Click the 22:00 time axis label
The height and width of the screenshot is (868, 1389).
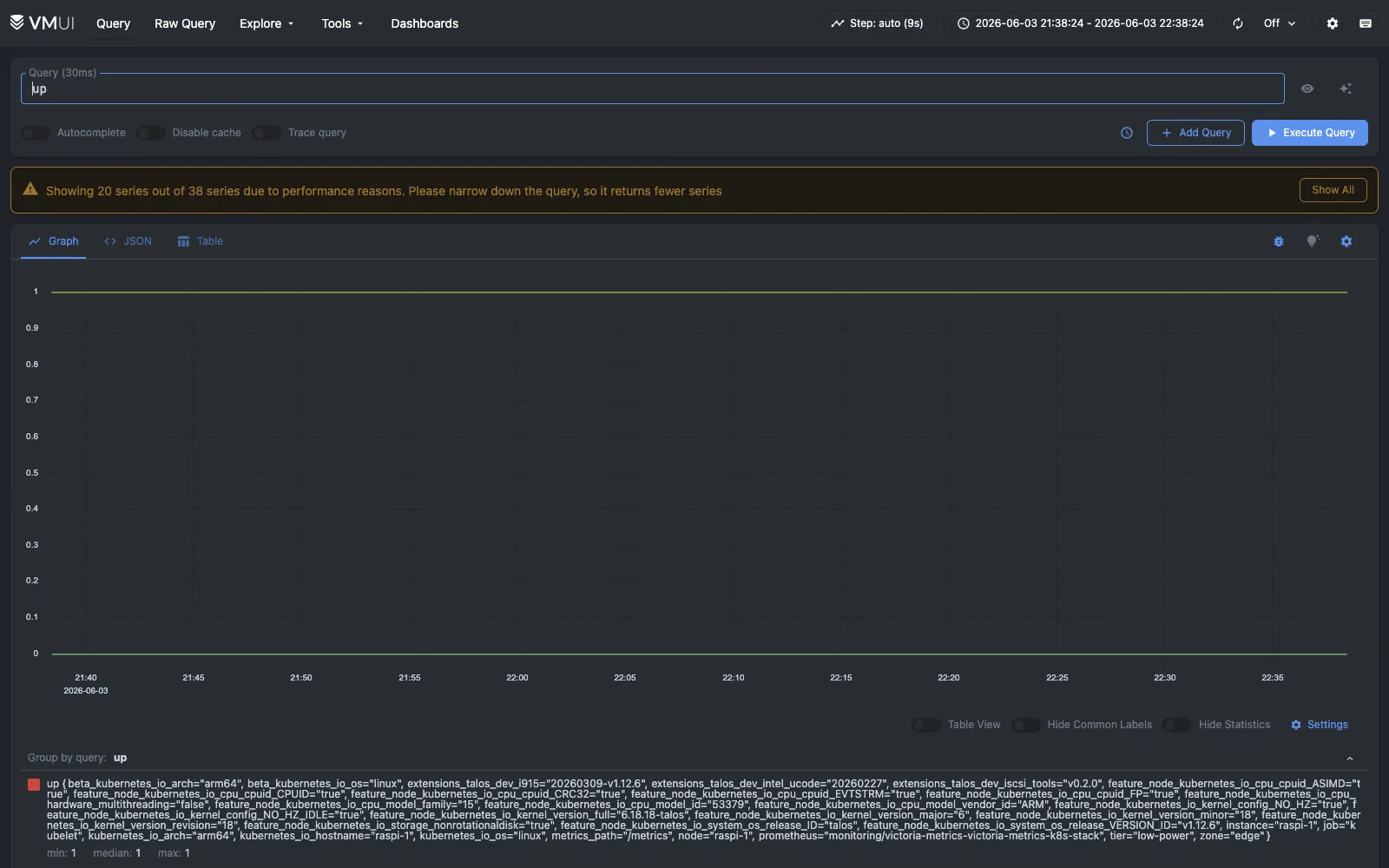click(x=517, y=678)
